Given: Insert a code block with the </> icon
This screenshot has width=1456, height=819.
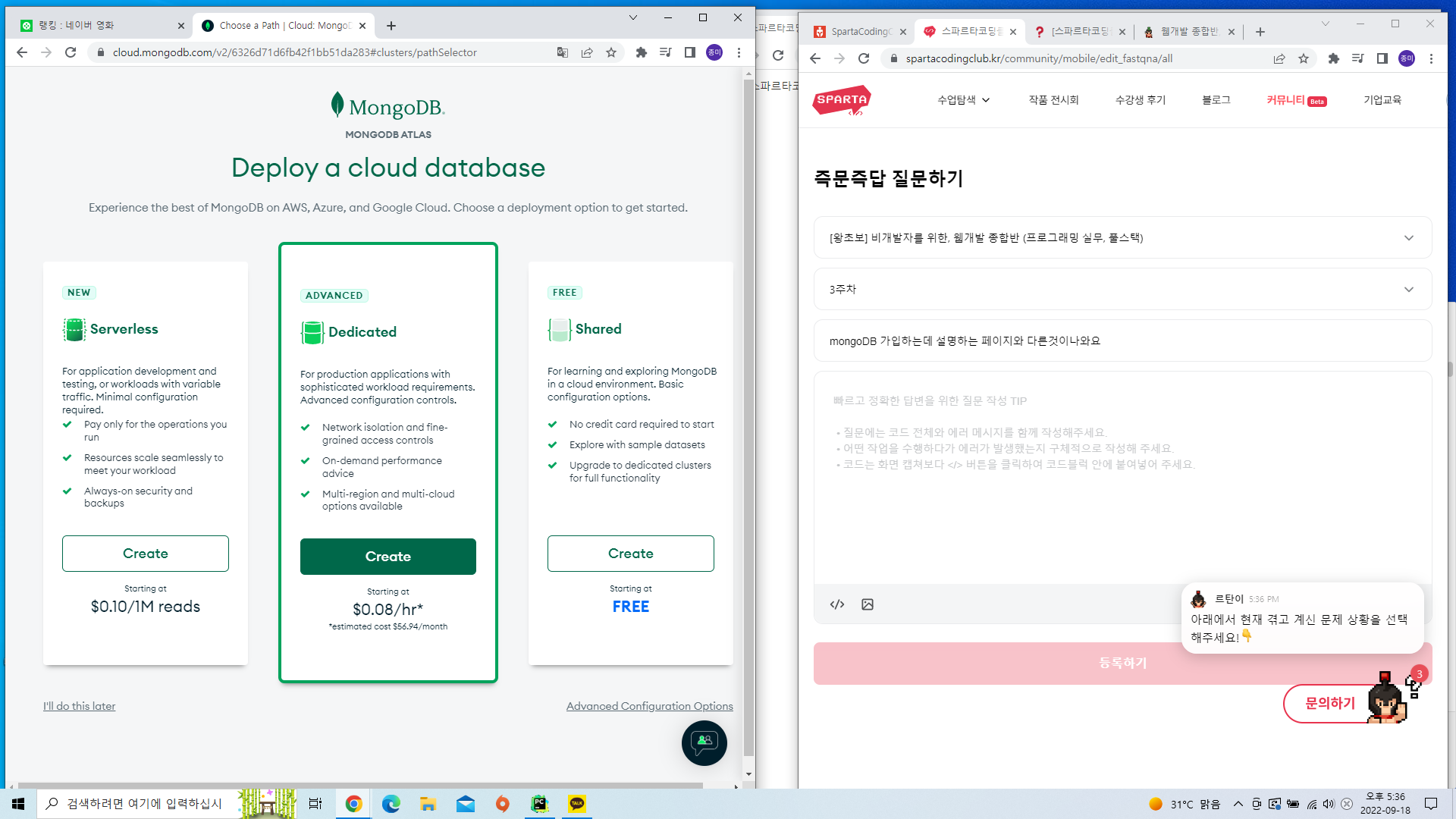Looking at the screenshot, I should tap(837, 604).
